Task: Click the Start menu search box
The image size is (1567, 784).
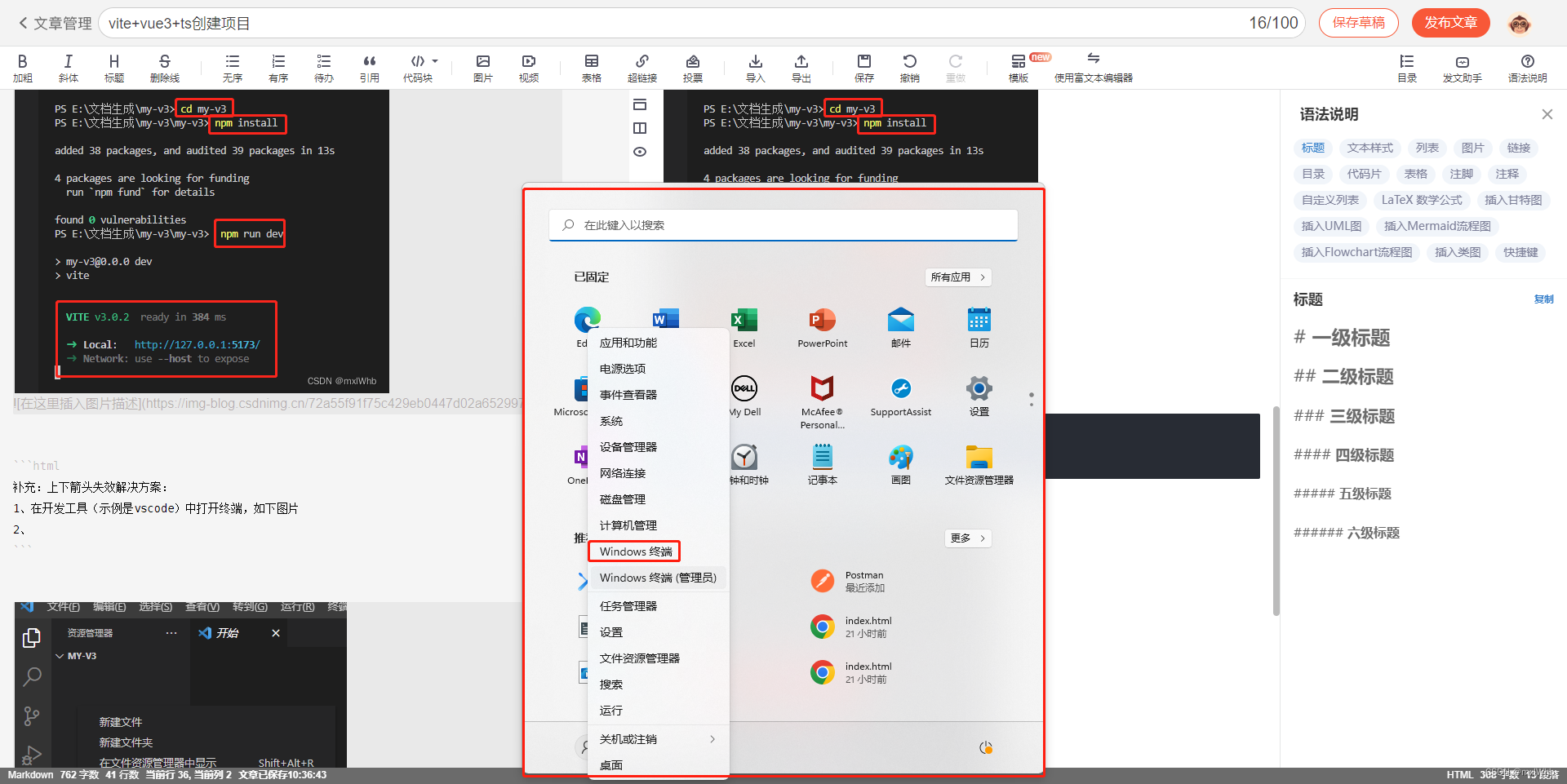Action: point(783,225)
